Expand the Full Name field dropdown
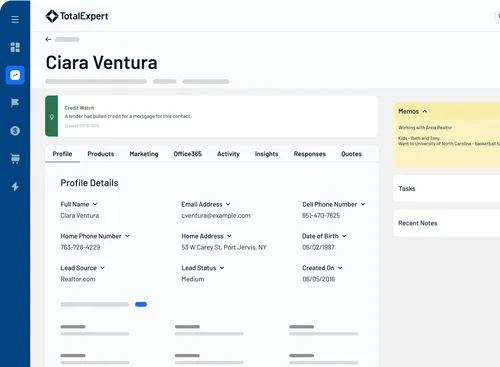The image size is (500, 367). coord(95,204)
